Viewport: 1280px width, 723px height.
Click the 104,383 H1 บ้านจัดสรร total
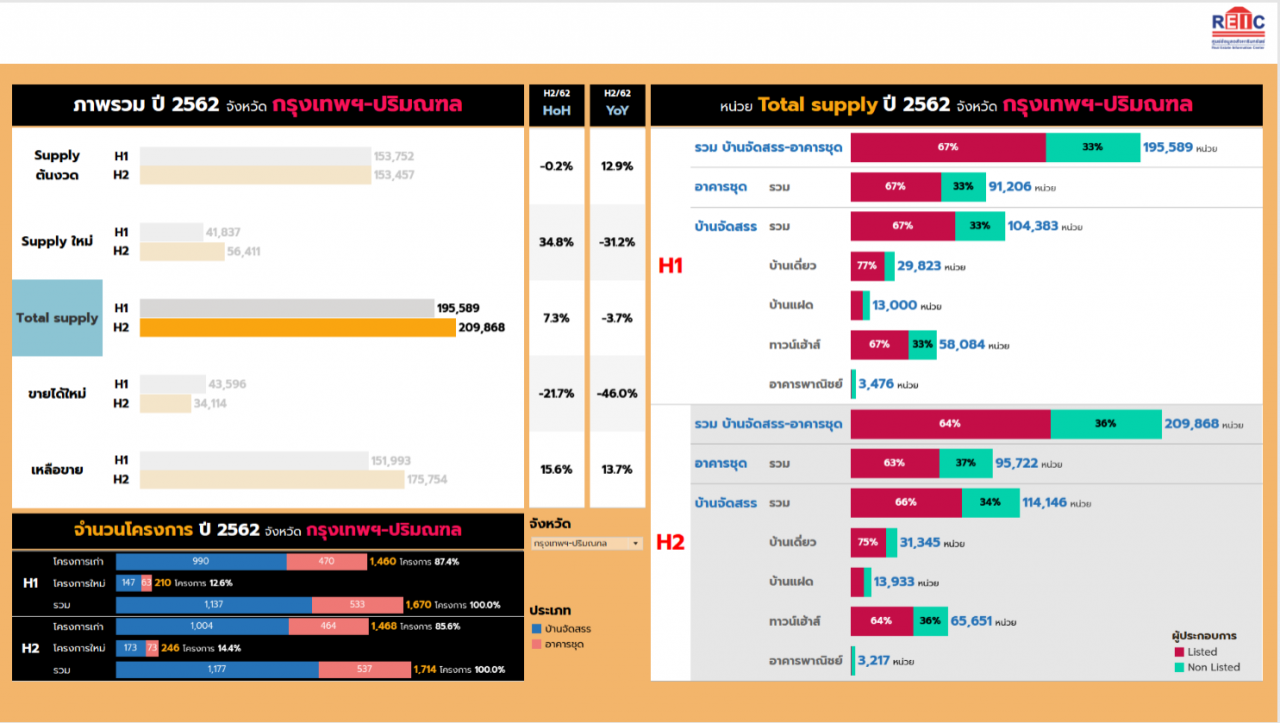1033,226
